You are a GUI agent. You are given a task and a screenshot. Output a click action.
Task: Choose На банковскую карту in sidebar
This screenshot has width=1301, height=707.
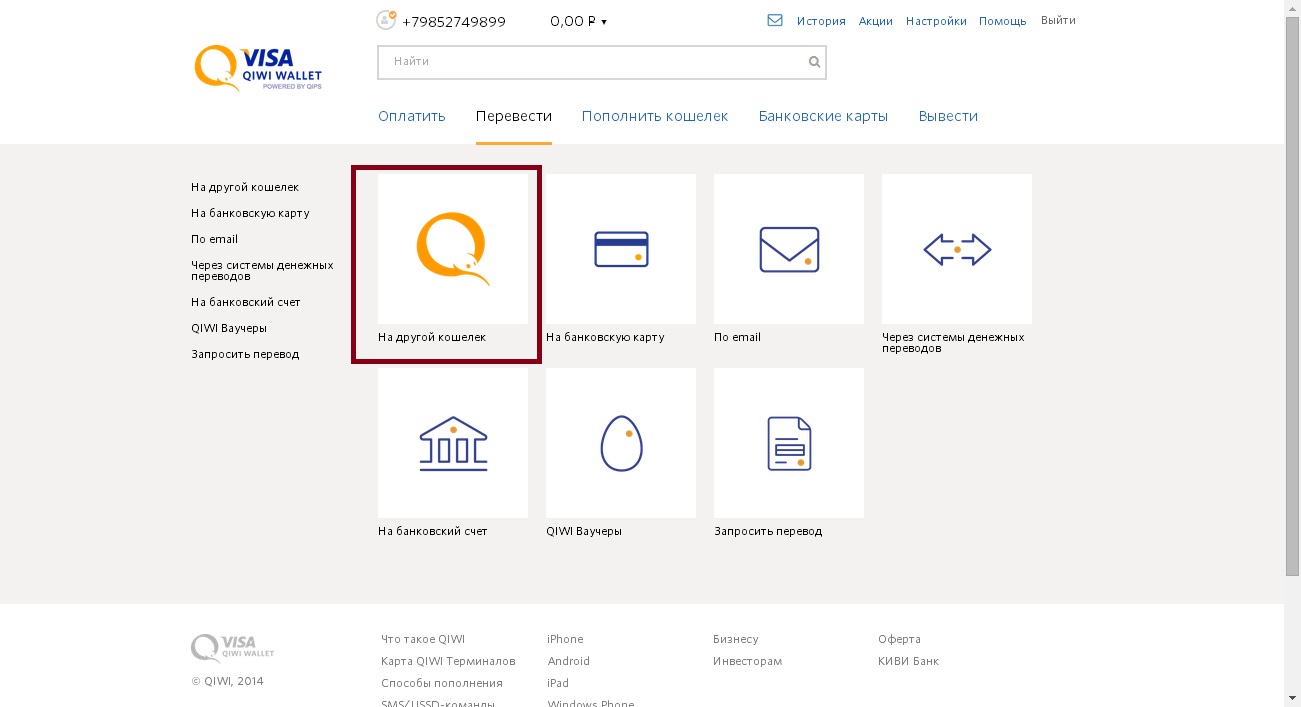[250, 213]
